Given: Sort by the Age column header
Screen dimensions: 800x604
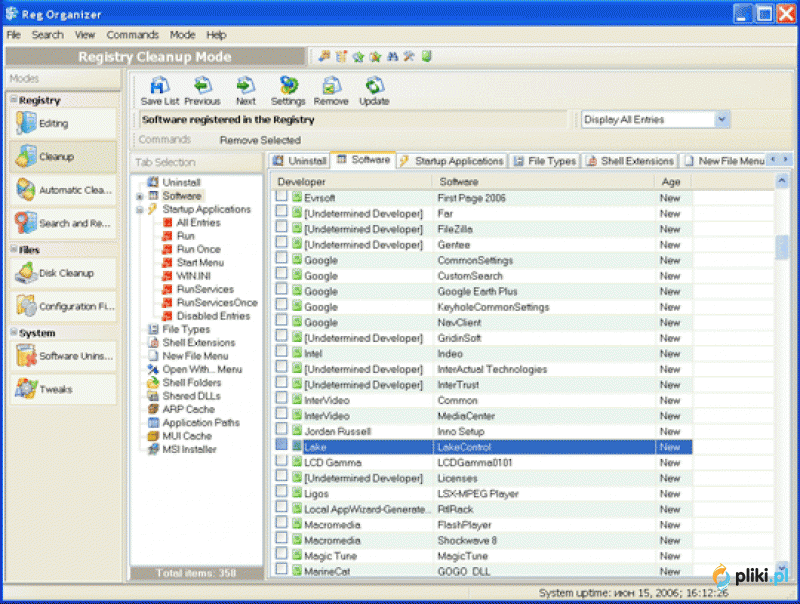Looking at the screenshot, I should (x=673, y=182).
